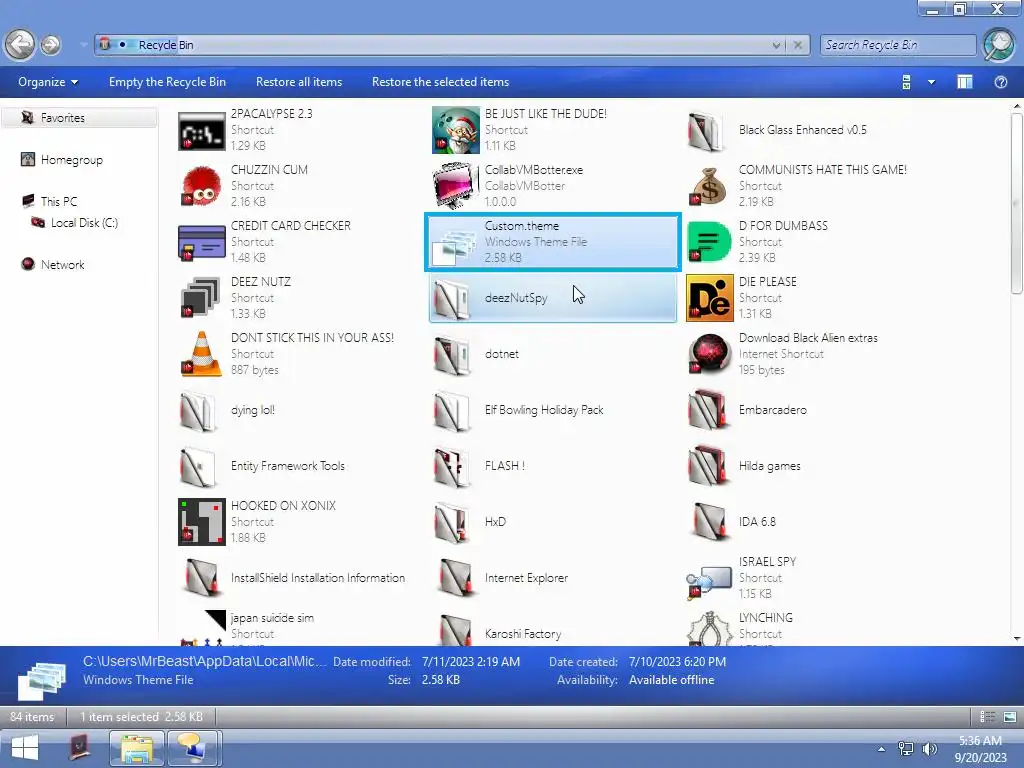Select the HOOKED ON XONIX icon
The image size is (1024, 768).
[202, 522]
